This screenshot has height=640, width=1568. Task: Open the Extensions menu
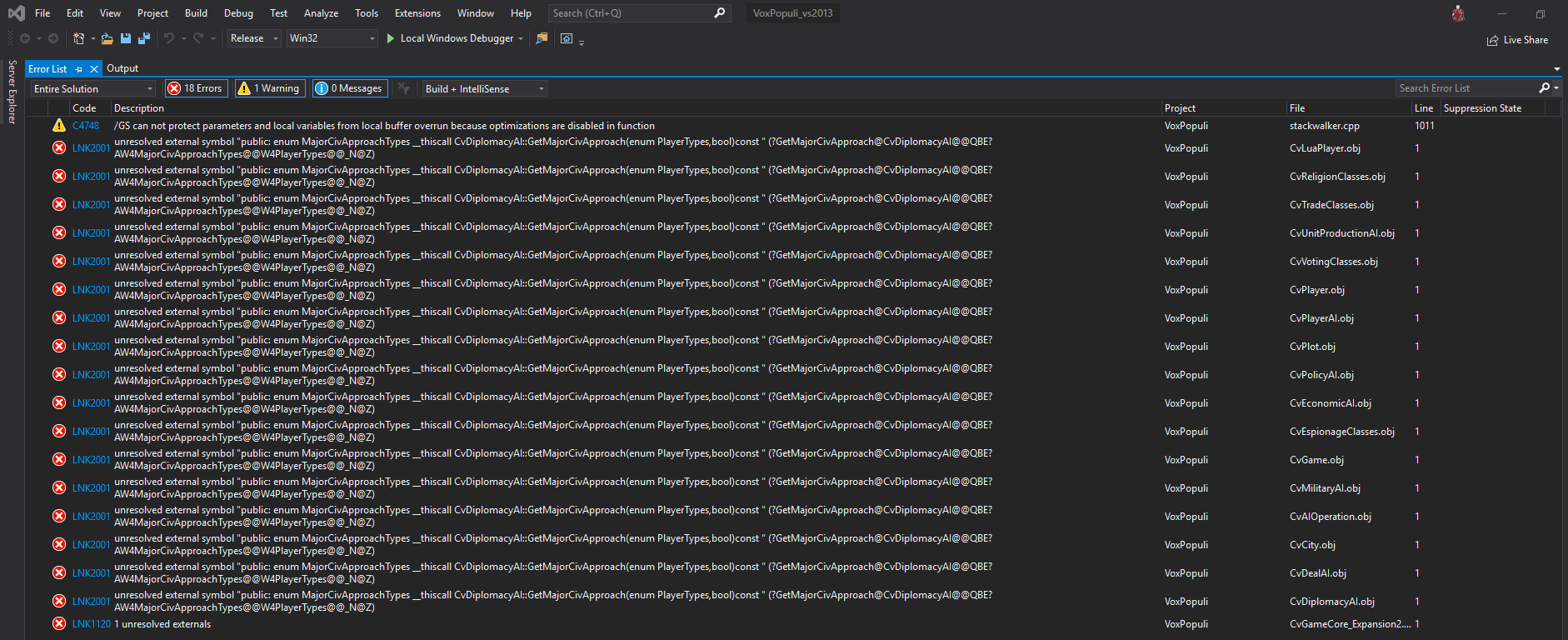click(x=417, y=12)
